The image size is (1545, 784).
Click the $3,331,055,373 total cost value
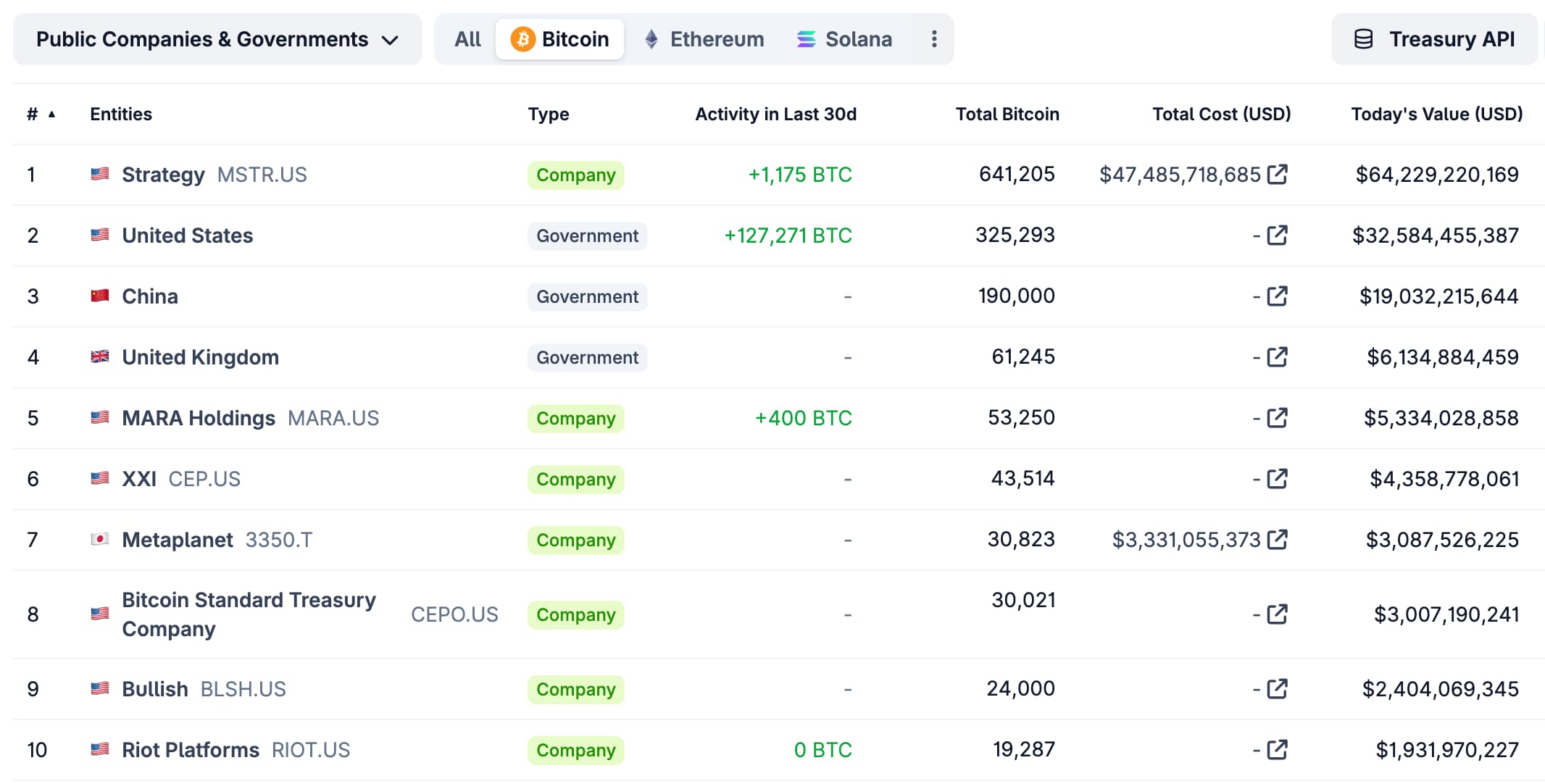click(1186, 540)
